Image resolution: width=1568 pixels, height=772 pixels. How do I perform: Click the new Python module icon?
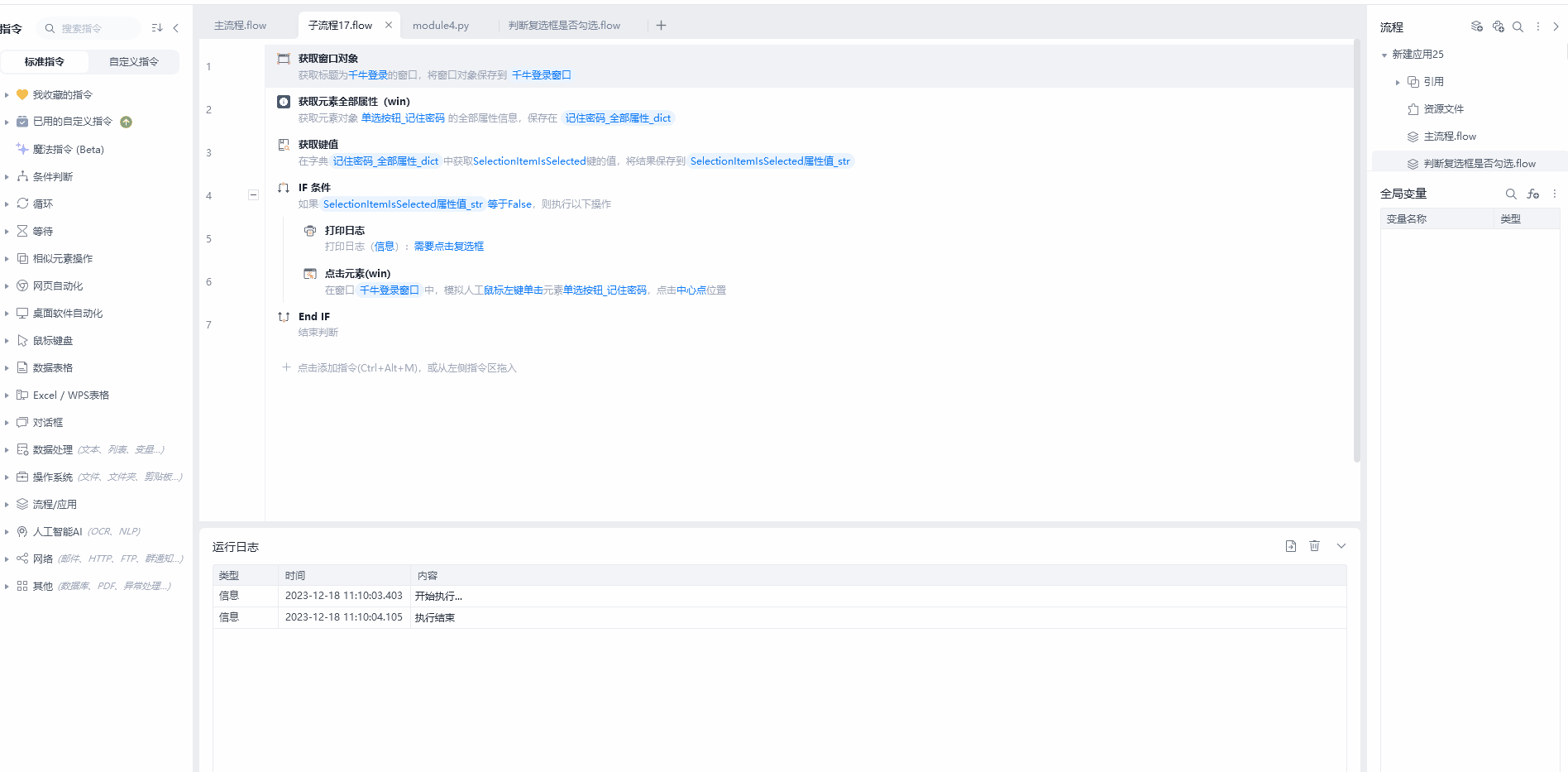pos(1498,26)
